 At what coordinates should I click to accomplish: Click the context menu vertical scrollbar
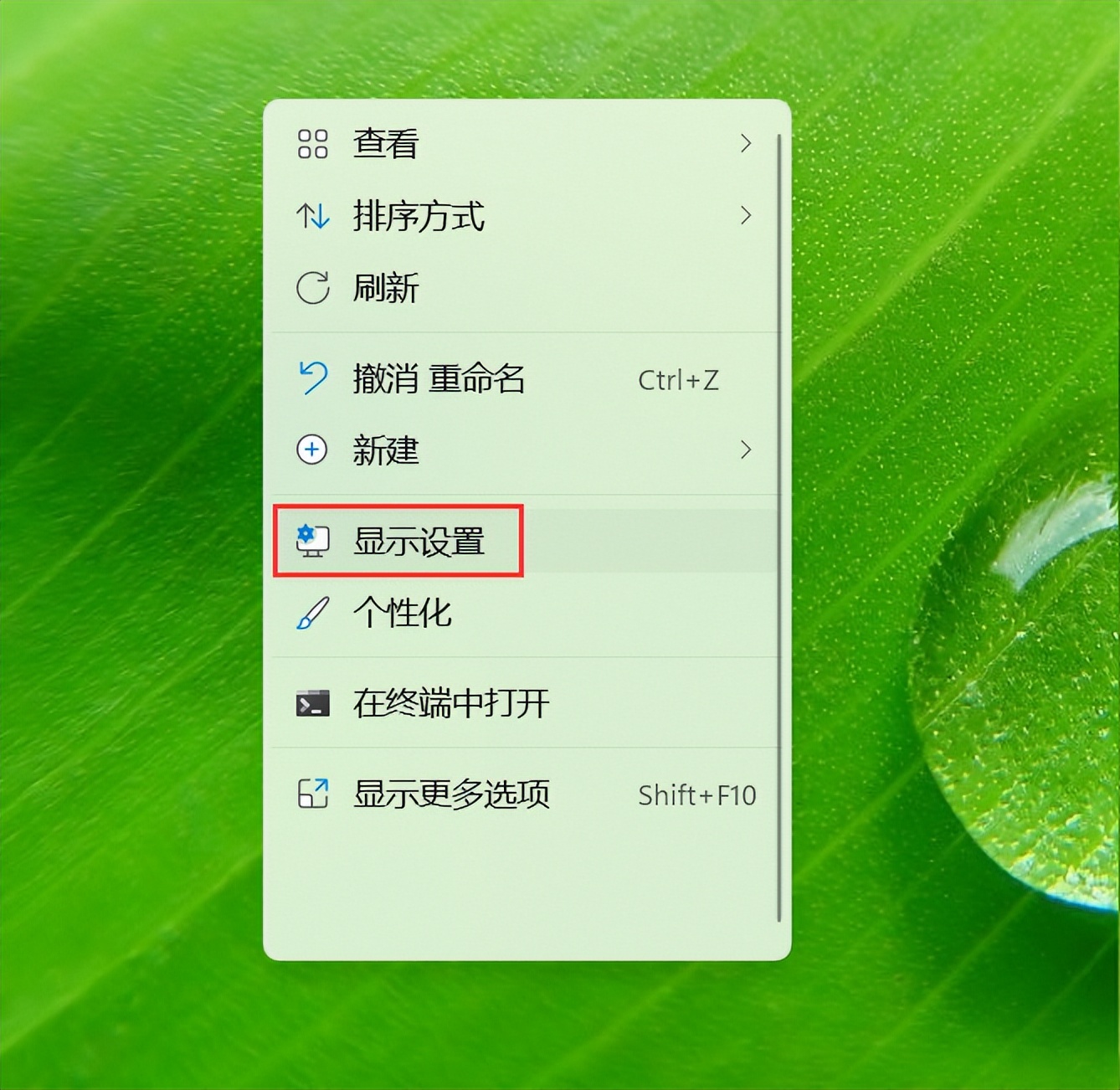coord(779,527)
